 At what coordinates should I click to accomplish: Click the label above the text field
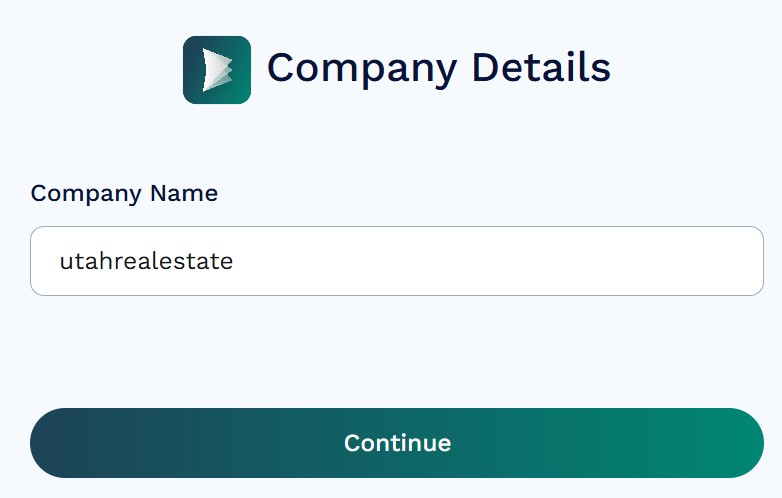click(124, 193)
